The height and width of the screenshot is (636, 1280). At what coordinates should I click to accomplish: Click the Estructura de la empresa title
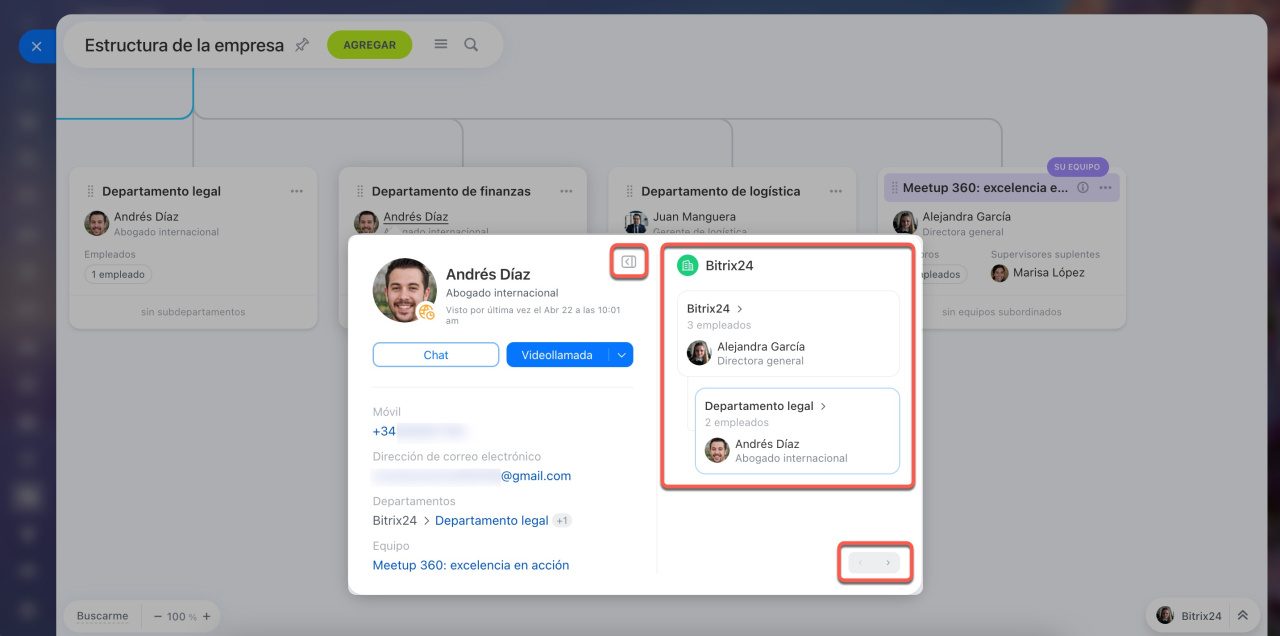pyautogui.click(x=184, y=45)
